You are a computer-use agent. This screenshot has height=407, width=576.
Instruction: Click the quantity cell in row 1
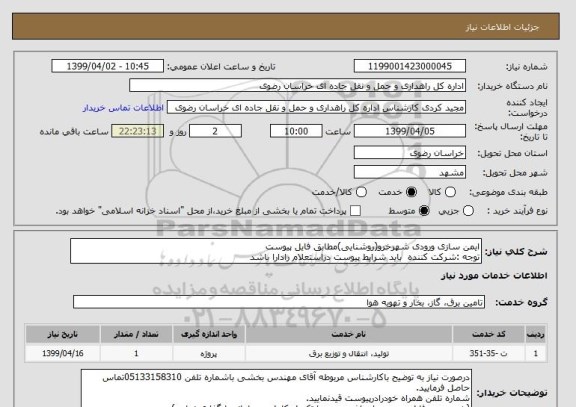coord(136,353)
